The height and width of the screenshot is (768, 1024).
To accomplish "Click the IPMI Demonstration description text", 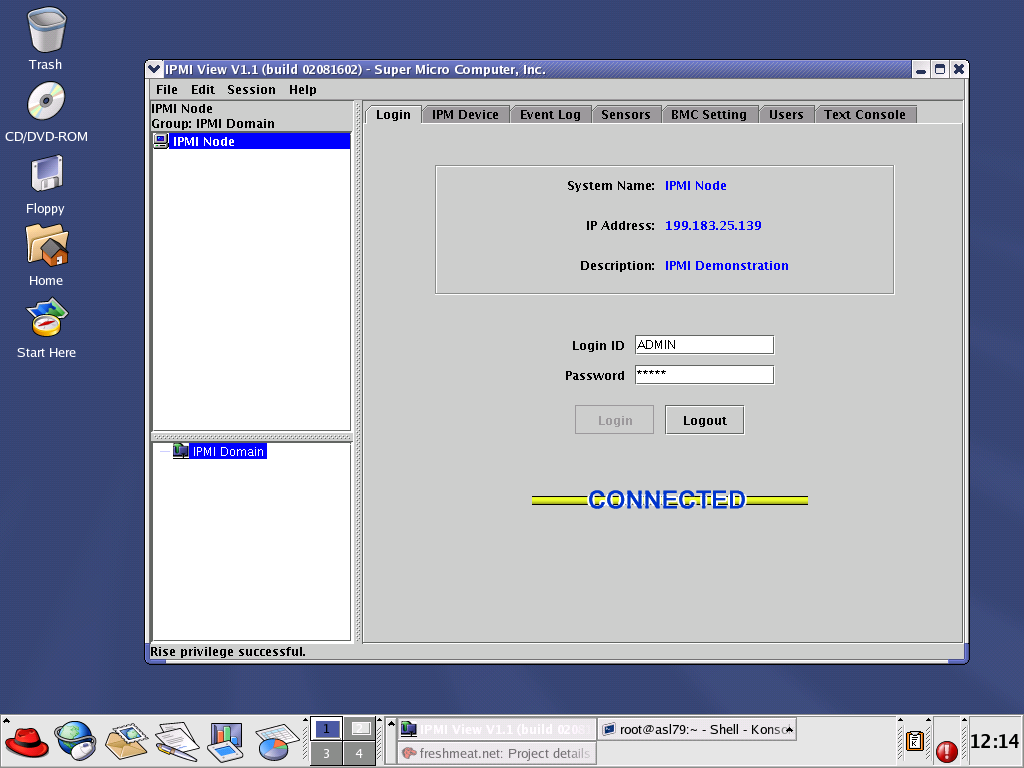I will (x=726, y=265).
